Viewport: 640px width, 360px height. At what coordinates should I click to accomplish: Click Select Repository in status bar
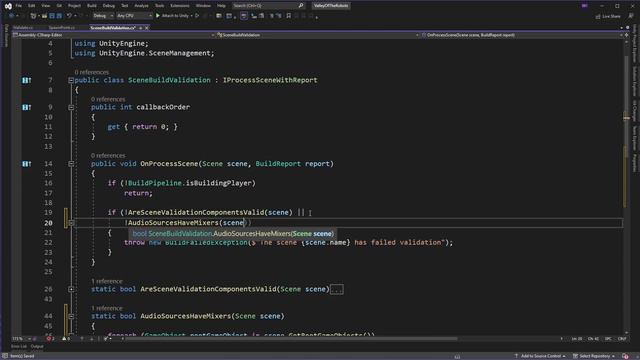(x=594, y=356)
